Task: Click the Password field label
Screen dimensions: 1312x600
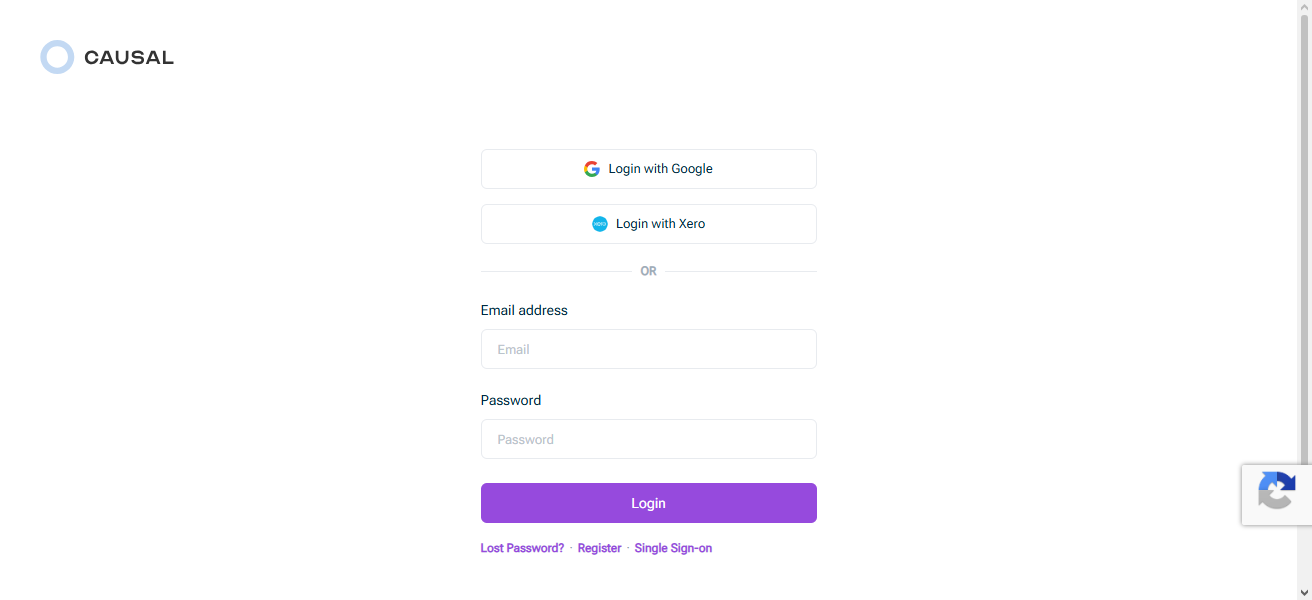Action: (x=511, y=401)
